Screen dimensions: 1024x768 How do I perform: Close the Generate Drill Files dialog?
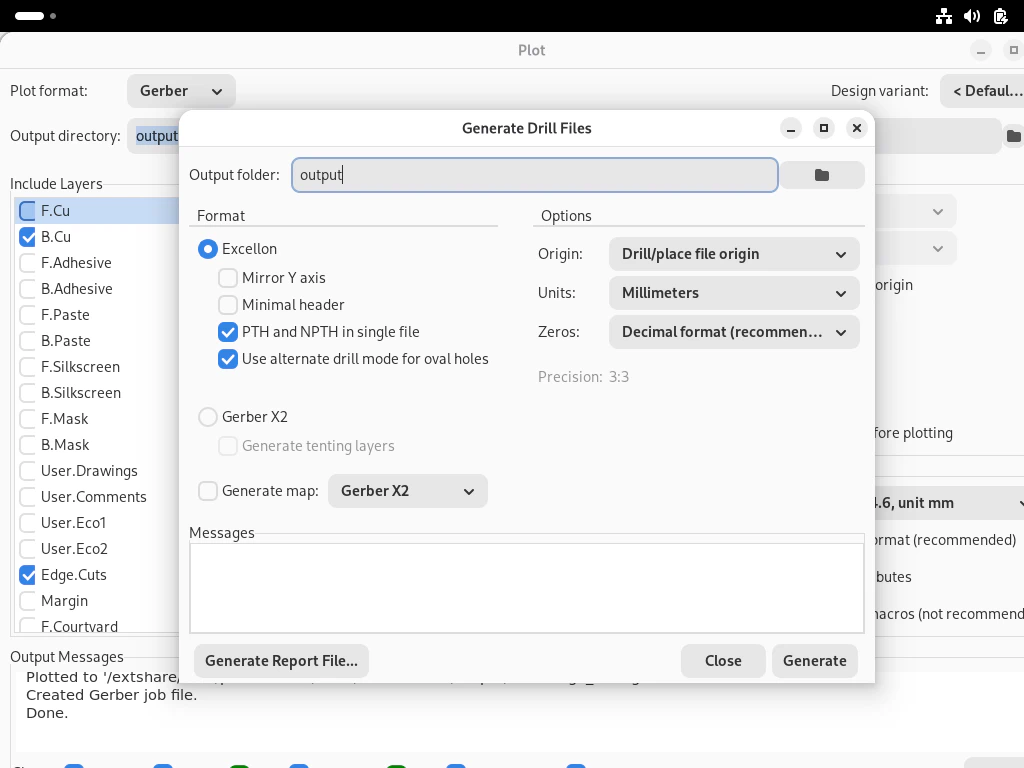coord(857,128)
